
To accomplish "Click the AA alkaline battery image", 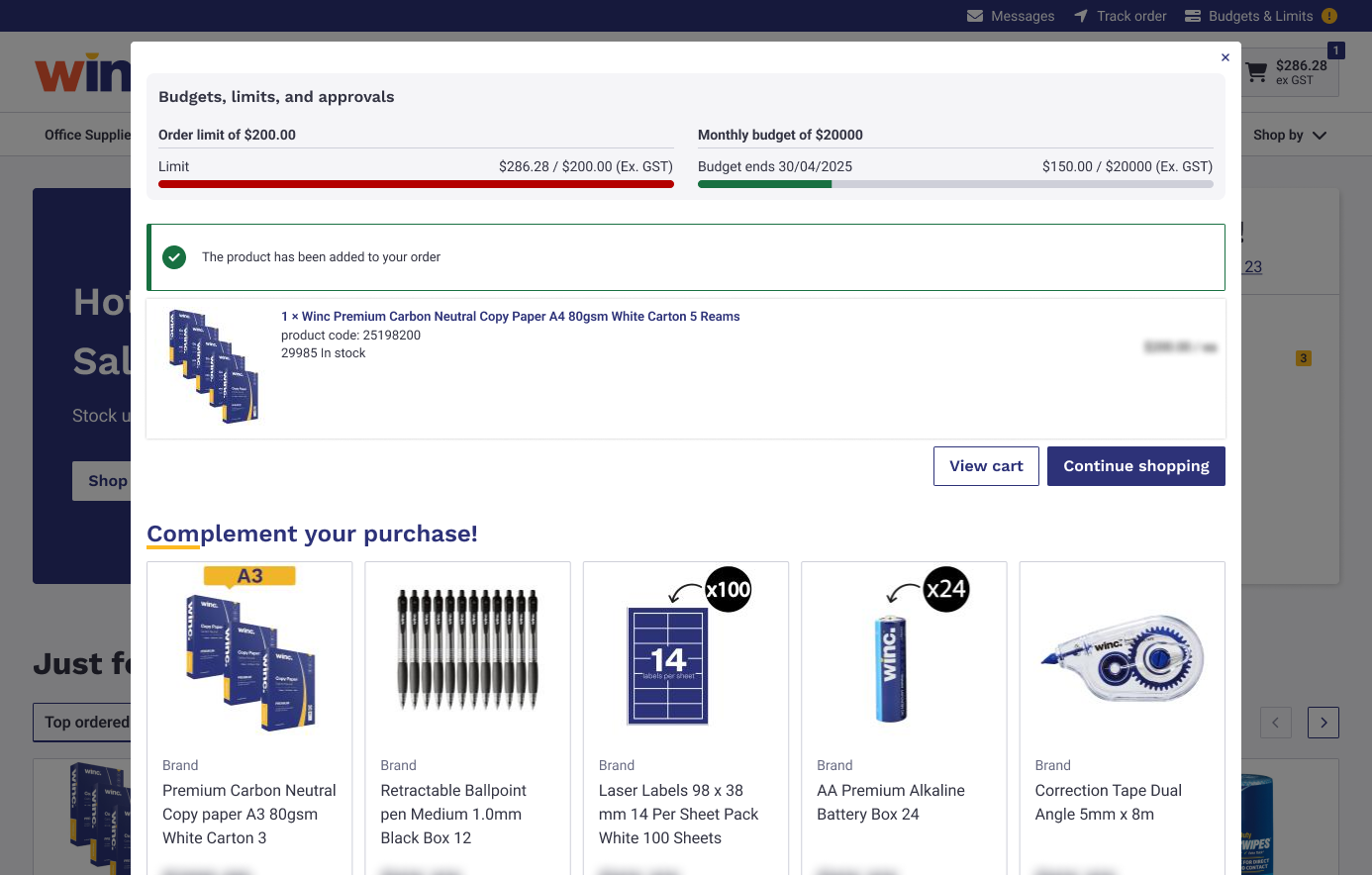I will point(891,668).
